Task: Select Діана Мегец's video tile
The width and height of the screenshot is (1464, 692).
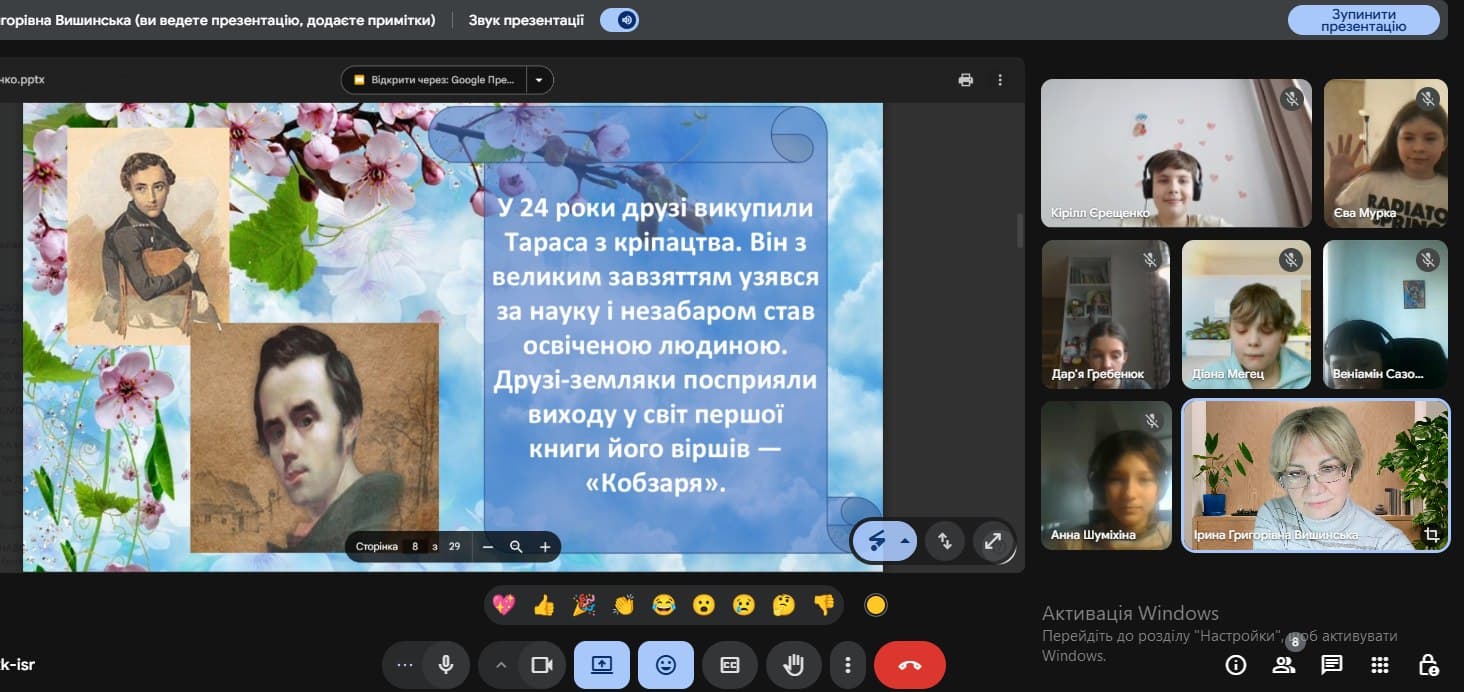Action: 1247,314
